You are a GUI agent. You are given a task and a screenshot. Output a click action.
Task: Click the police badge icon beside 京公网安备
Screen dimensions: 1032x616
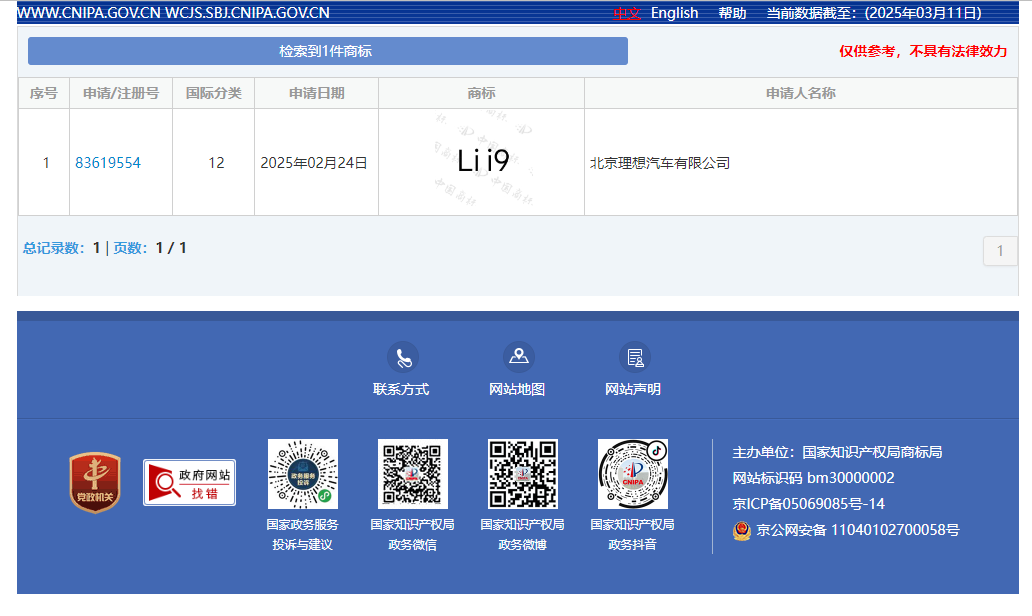tap(742, 530)
